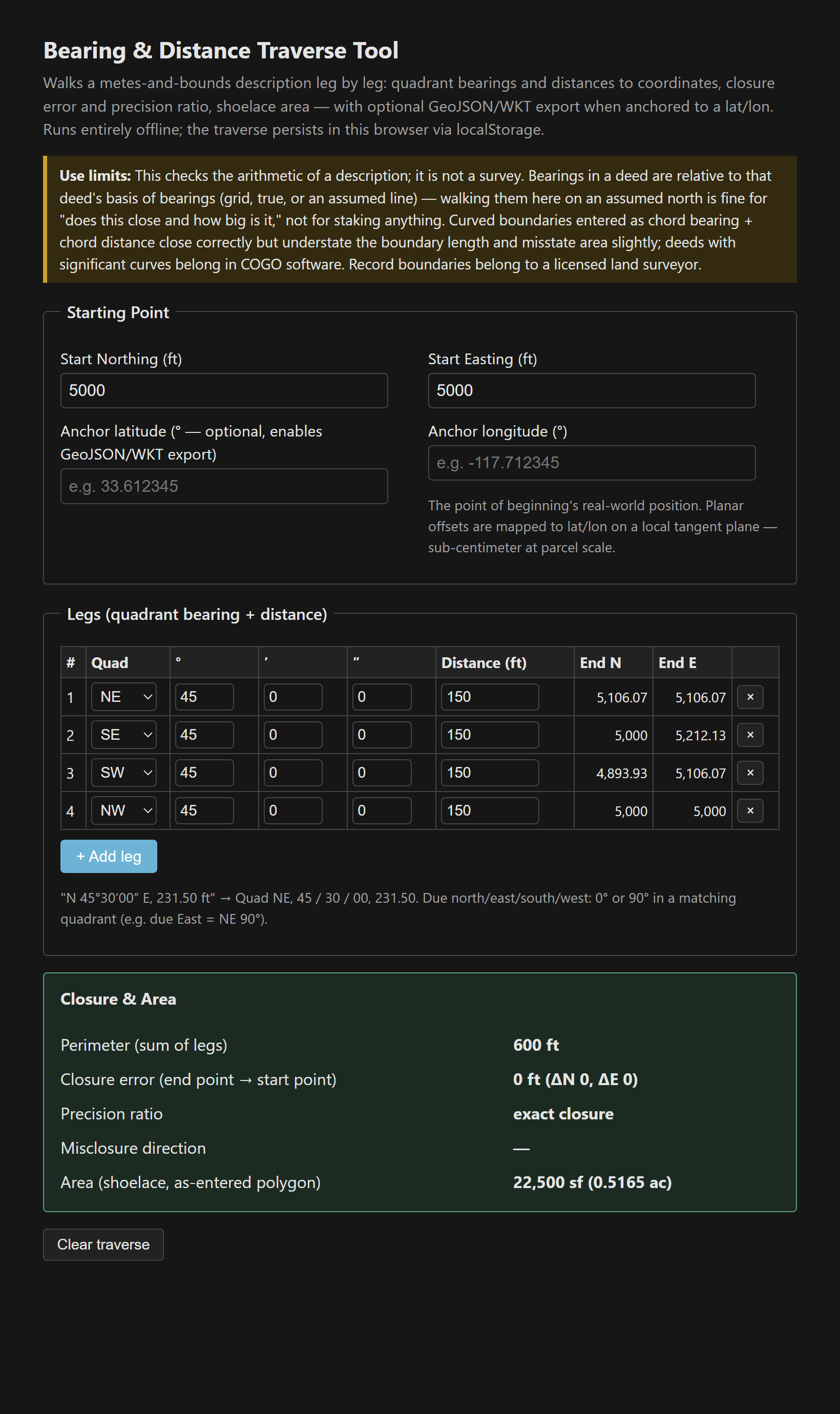Expand the NW quadrant selector in leg 4
The image size is (840, 1414).
pos(124,810)
